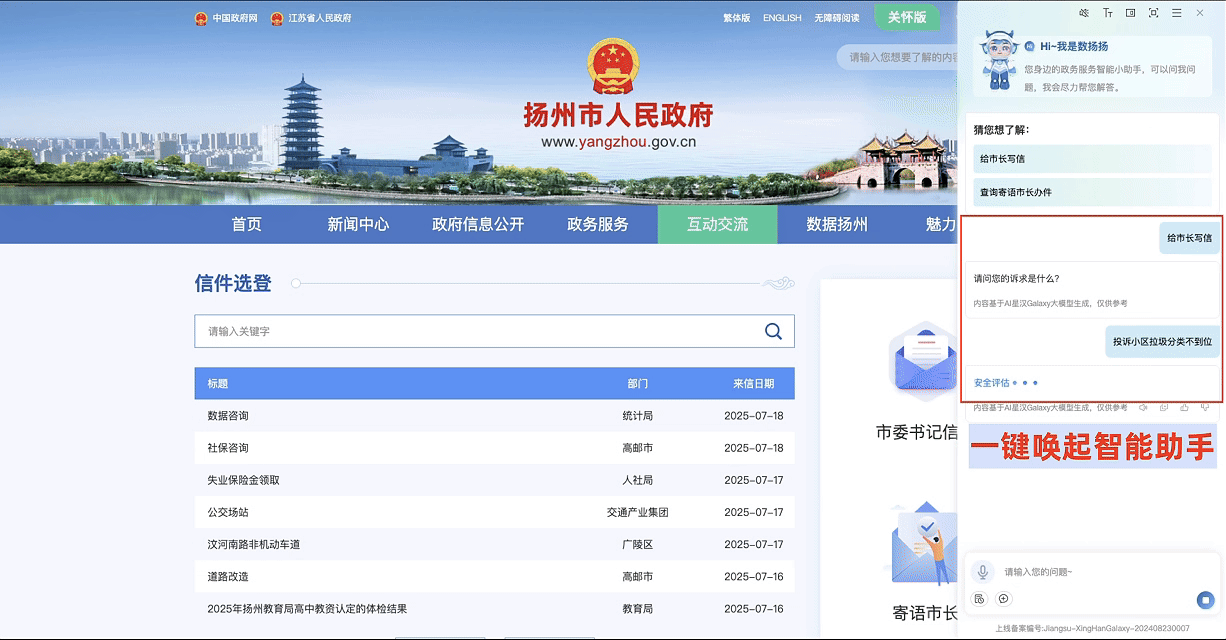Click the 关怀版 button in header
The width and height of the screenshot is (1226, 640).
[907, 17]
